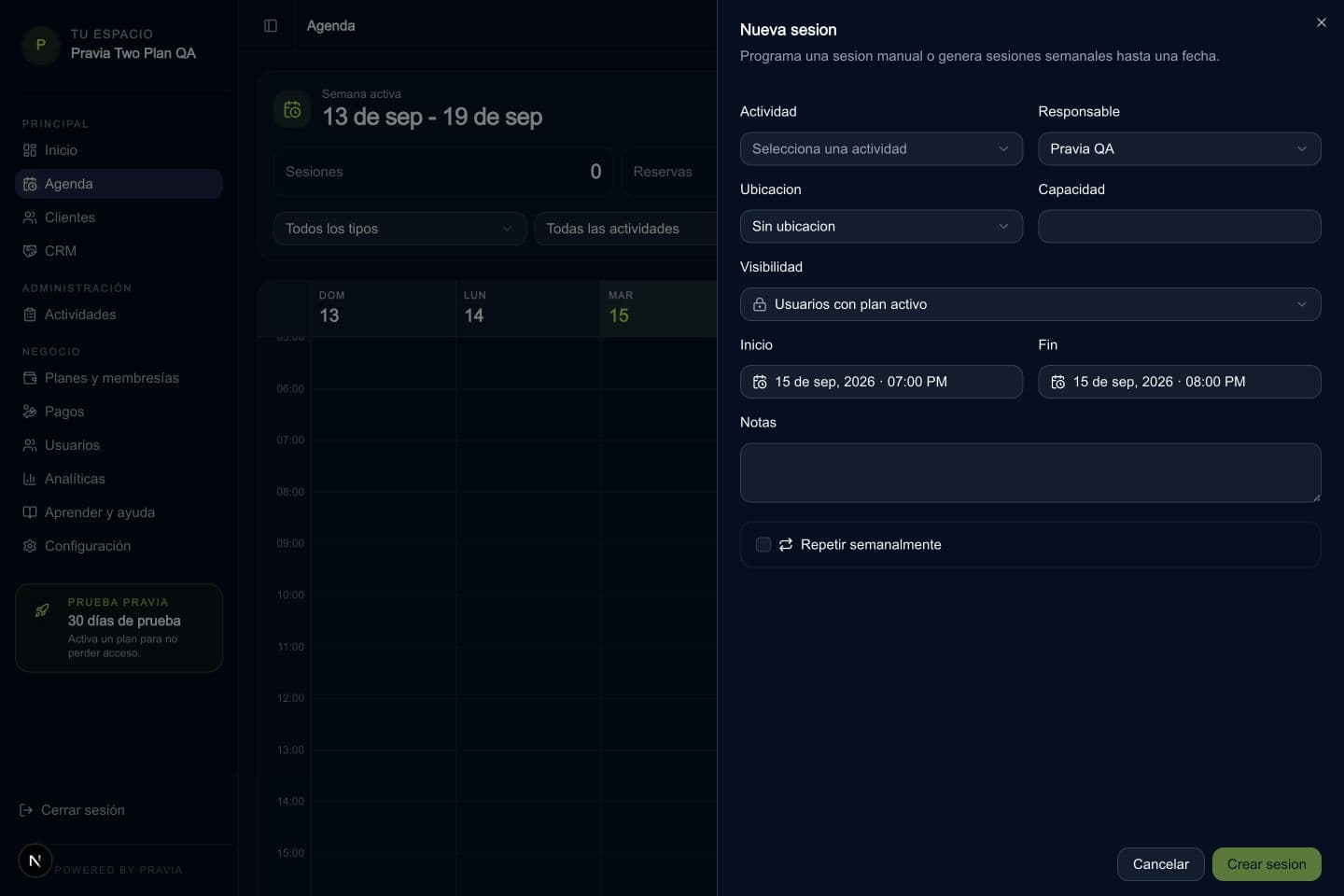
Task: Click the Clientes people icon
Action: click(30, 217)
